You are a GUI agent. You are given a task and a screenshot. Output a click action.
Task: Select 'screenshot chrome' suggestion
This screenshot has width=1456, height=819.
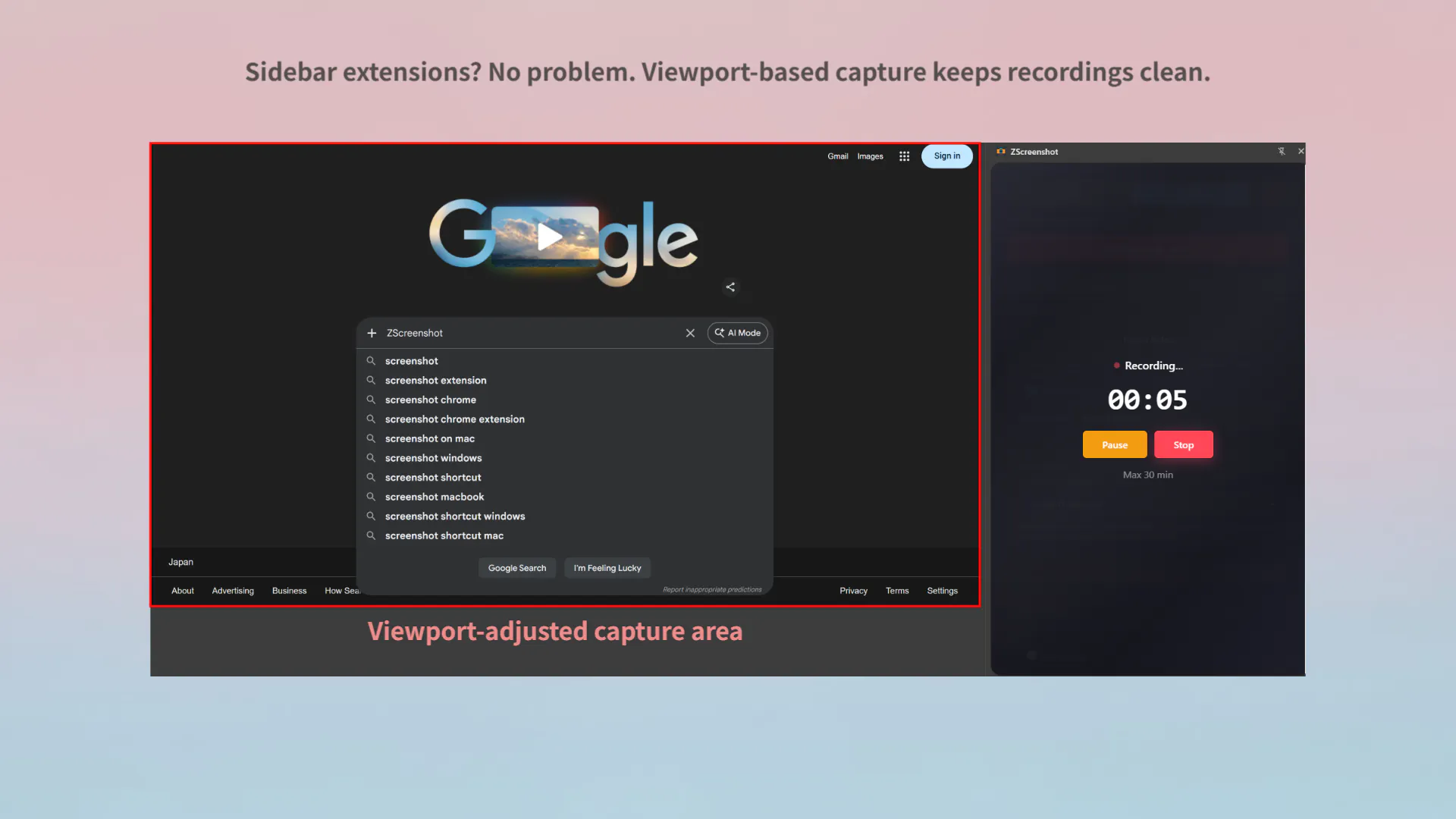pyautogui.click(x=564, y=400)
